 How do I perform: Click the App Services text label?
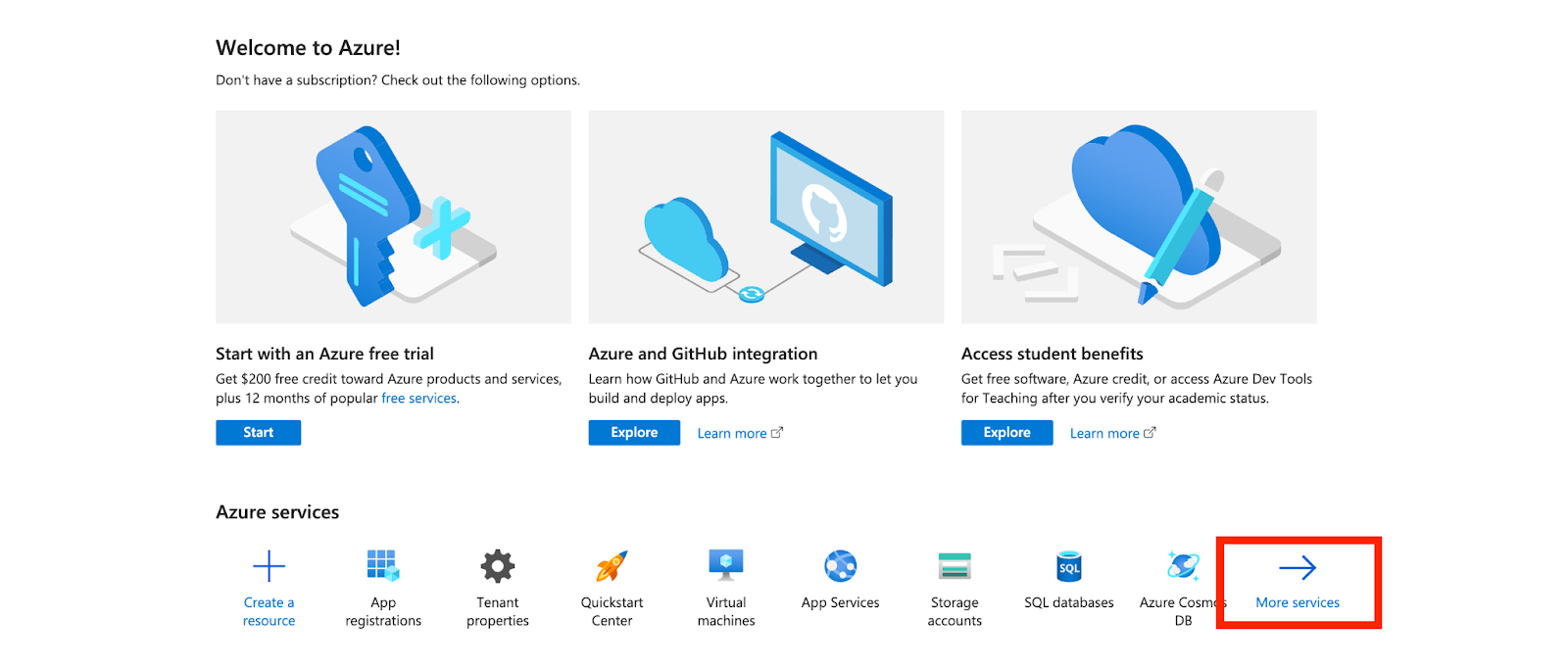841,602
